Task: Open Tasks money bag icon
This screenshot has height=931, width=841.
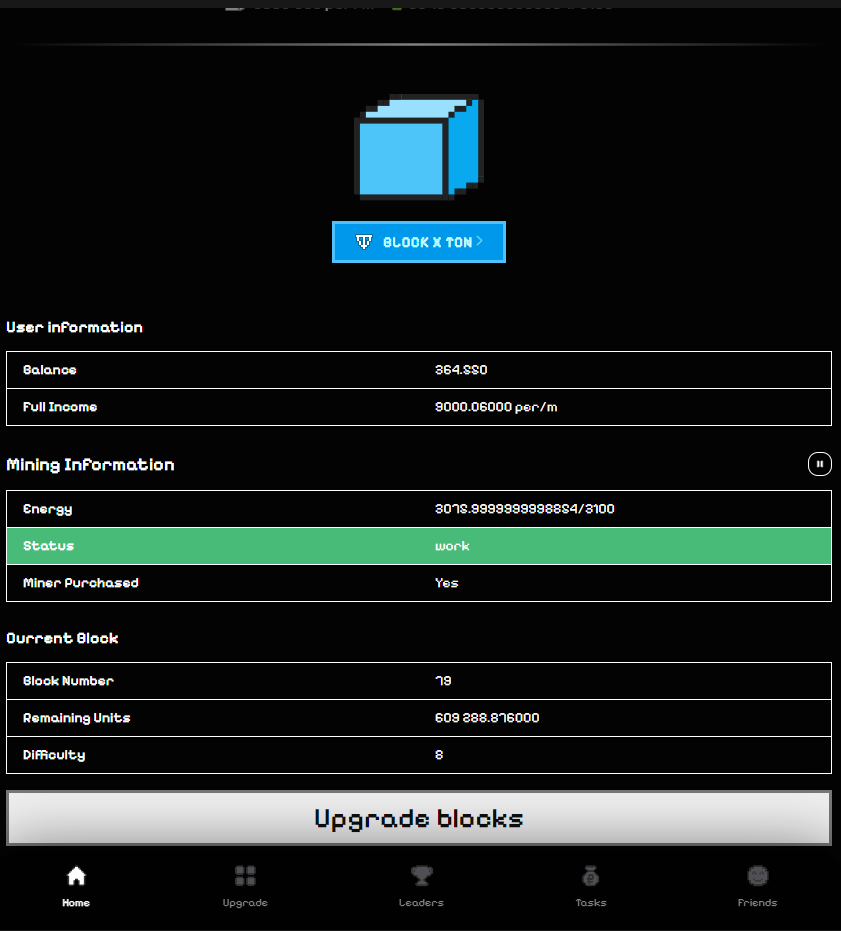Action: tap(590, 875)
